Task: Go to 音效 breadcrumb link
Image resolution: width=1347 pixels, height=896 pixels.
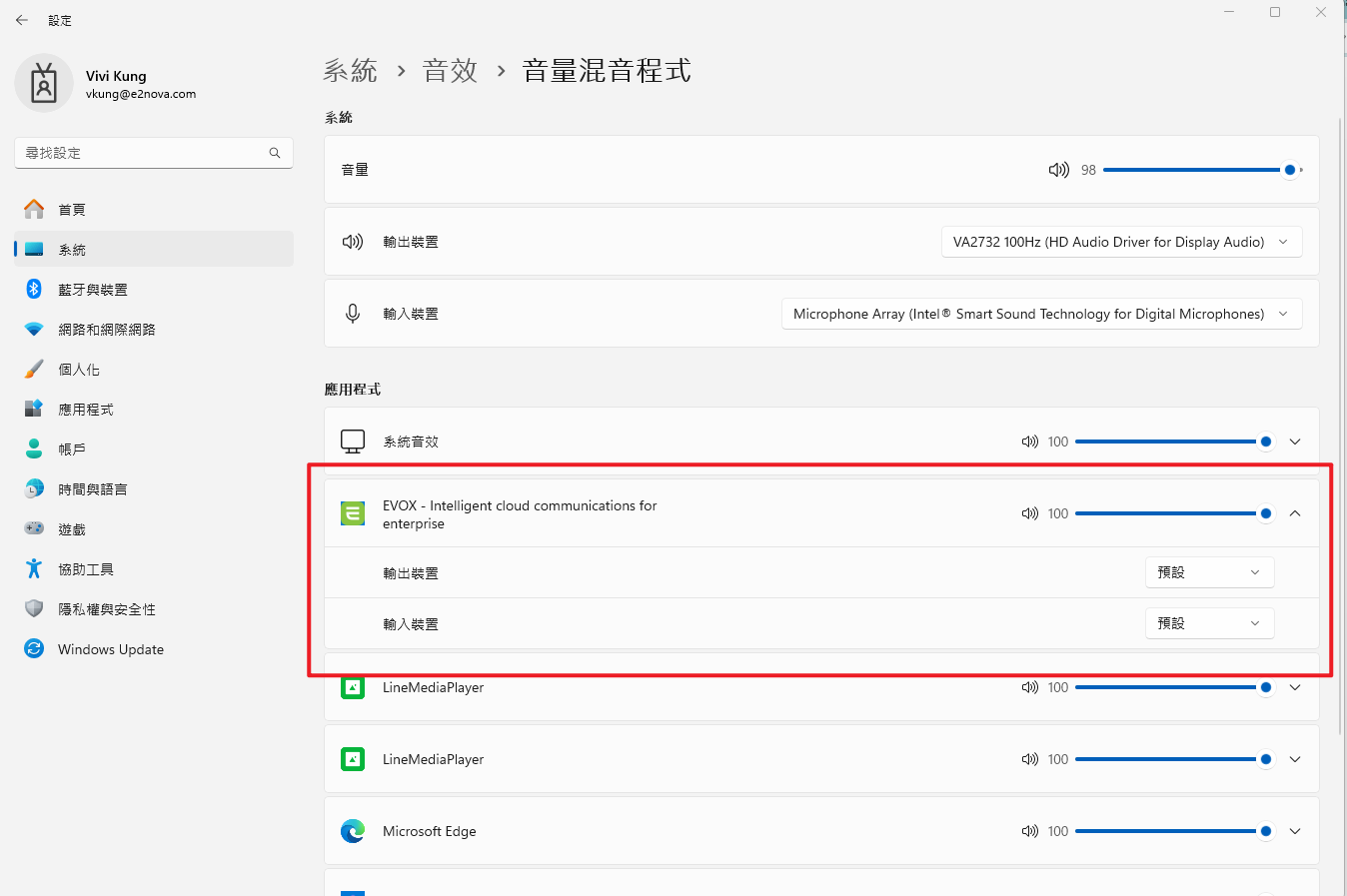Action: 450,71
